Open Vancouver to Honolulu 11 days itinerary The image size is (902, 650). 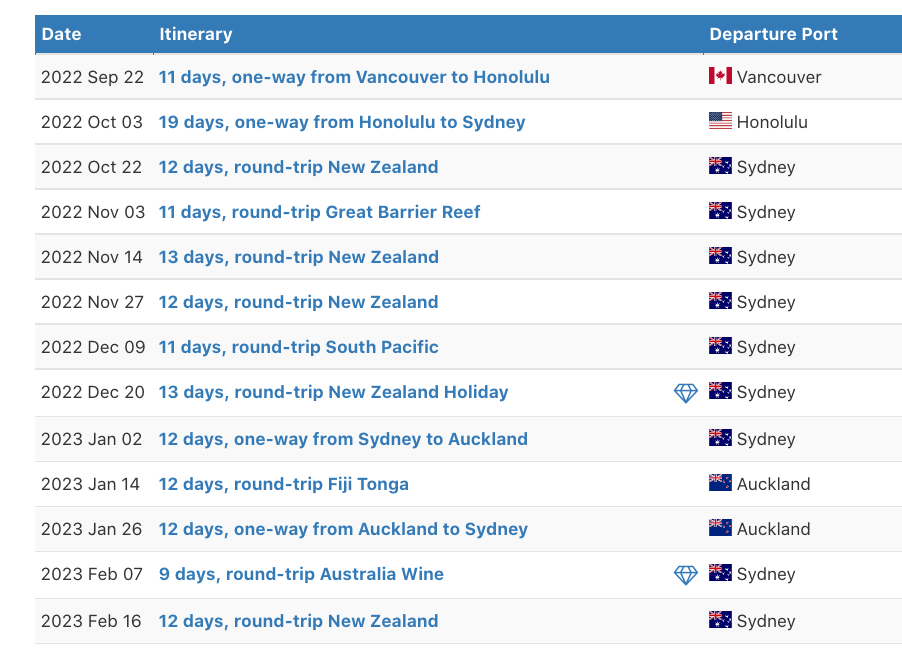point(354,77)
